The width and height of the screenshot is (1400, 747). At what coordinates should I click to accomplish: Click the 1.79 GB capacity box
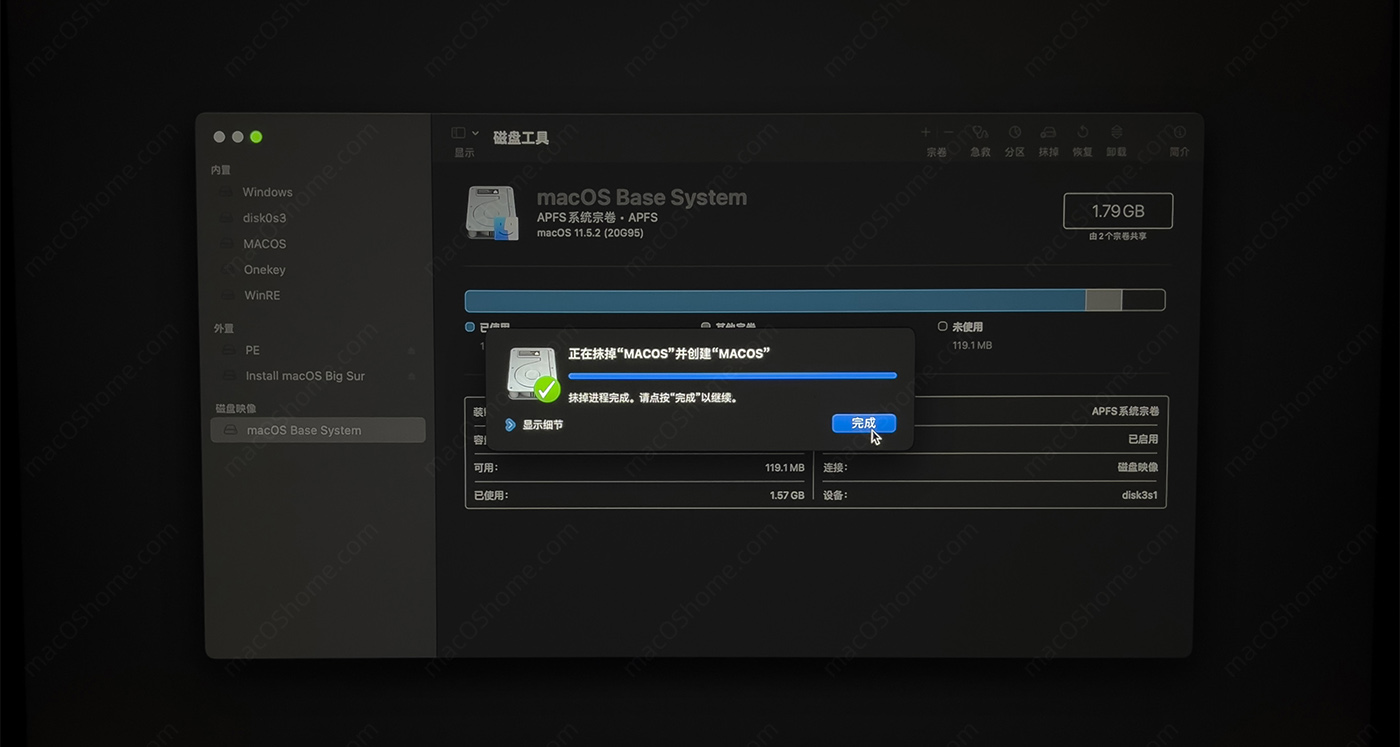coord(1117,211)
